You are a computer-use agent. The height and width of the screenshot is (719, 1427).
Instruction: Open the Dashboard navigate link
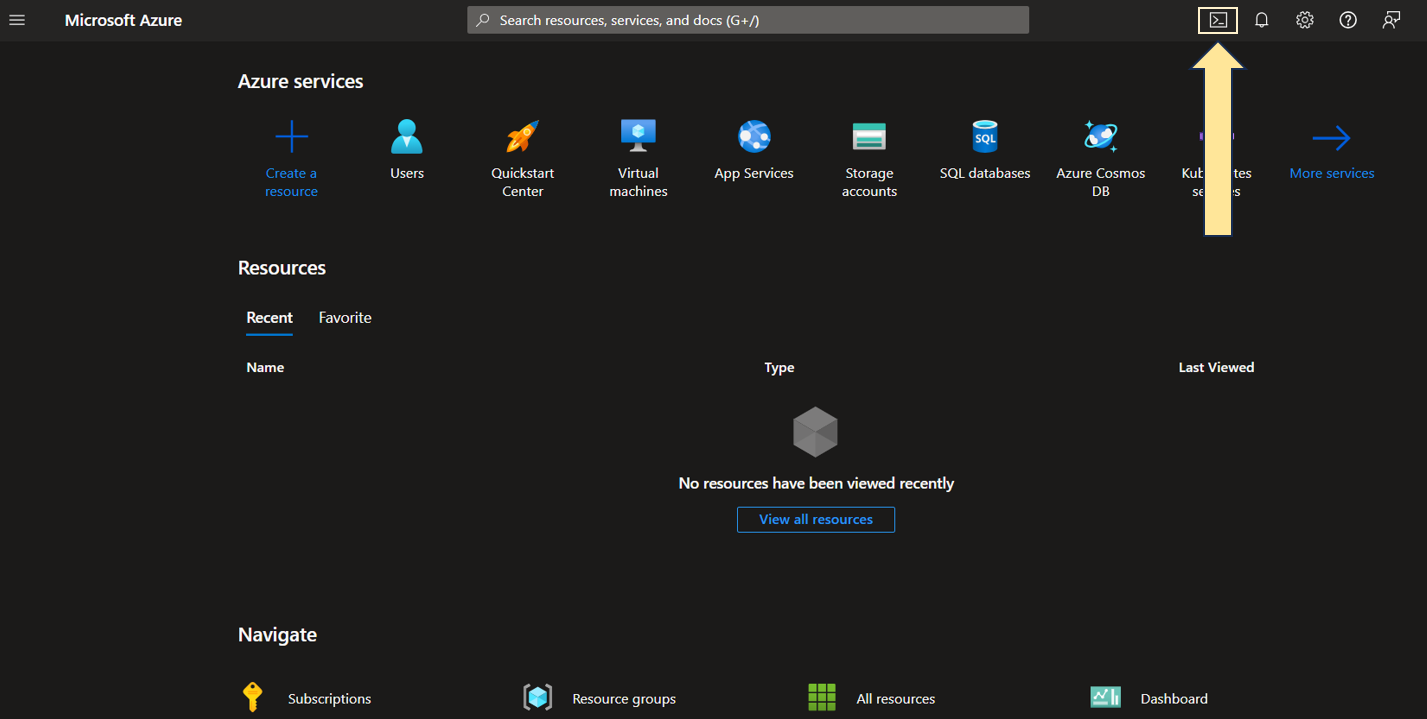pos(1174,699)
